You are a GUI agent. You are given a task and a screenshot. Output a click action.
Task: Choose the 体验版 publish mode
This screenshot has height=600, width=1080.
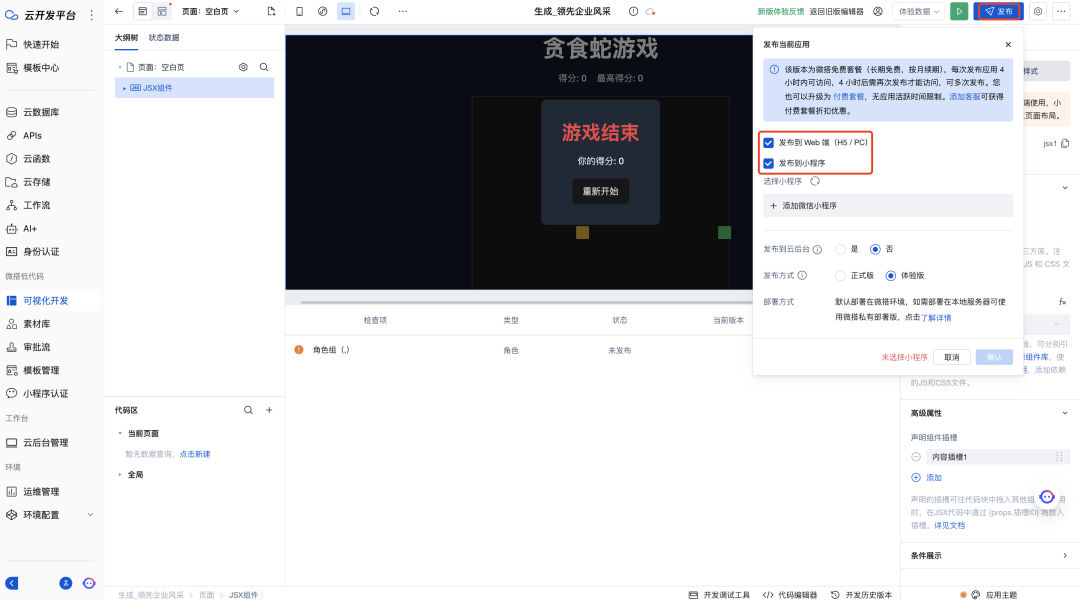point(891,276)
